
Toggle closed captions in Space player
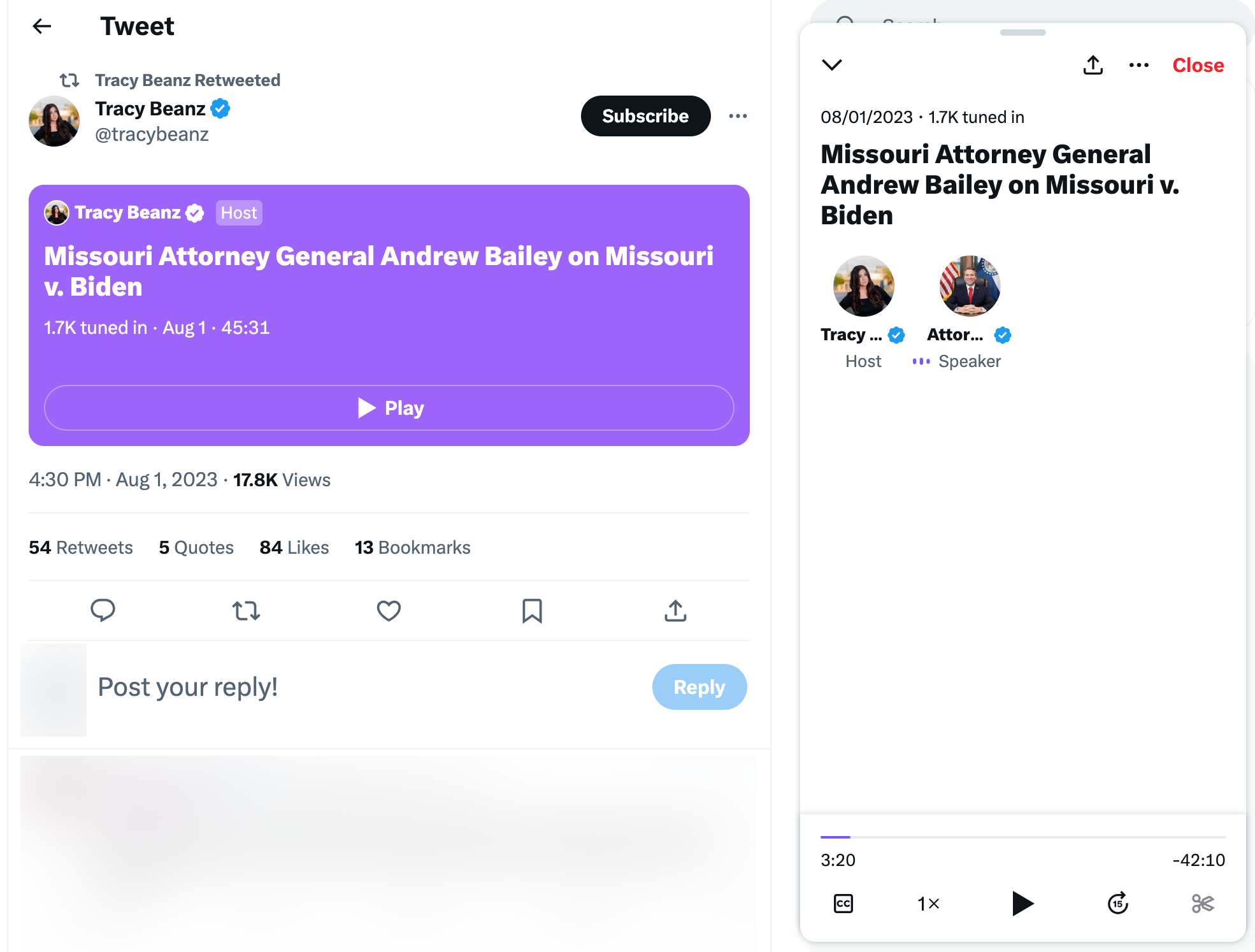(843, 904)
